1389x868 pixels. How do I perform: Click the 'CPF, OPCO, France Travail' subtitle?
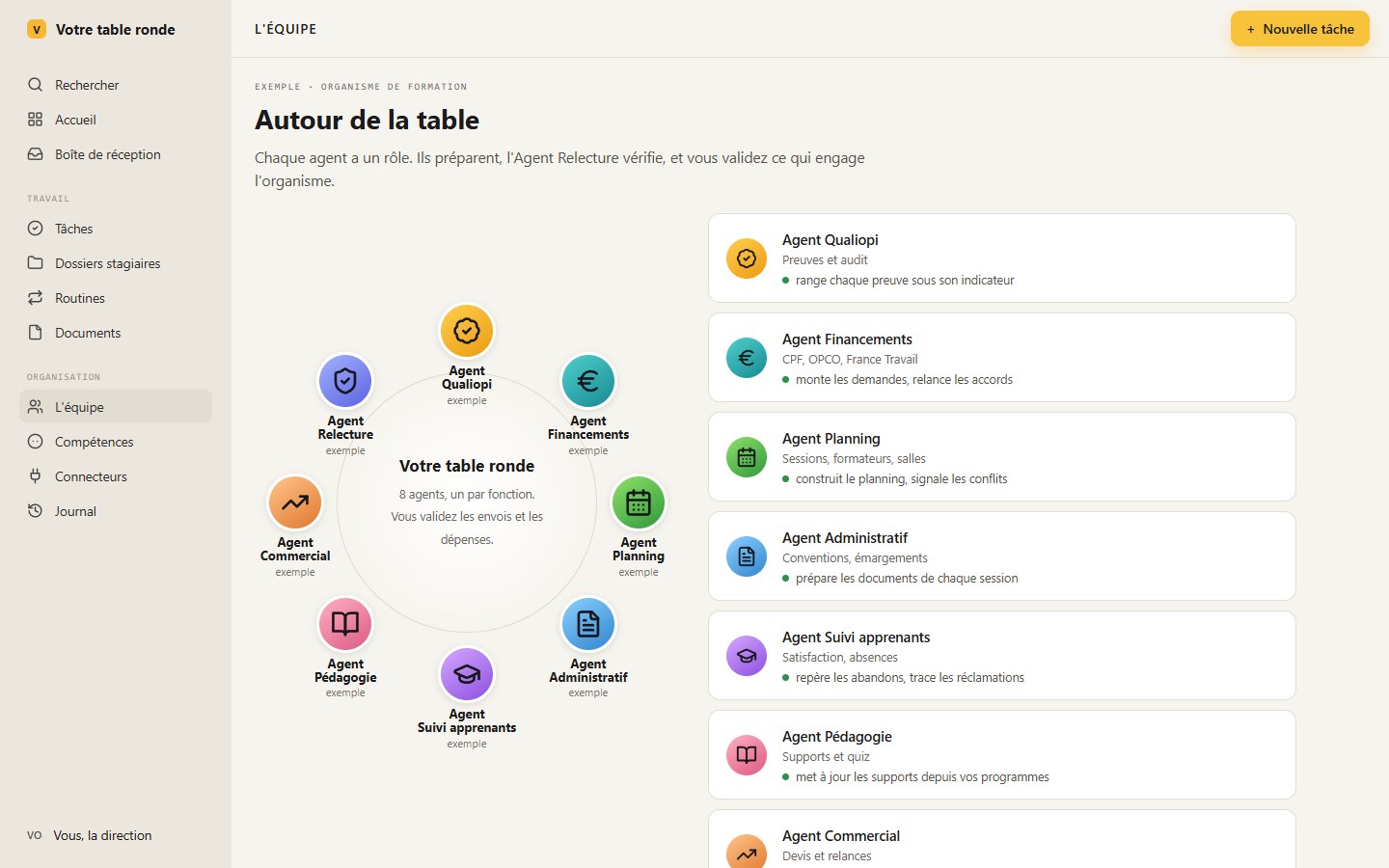click(850, 360)
